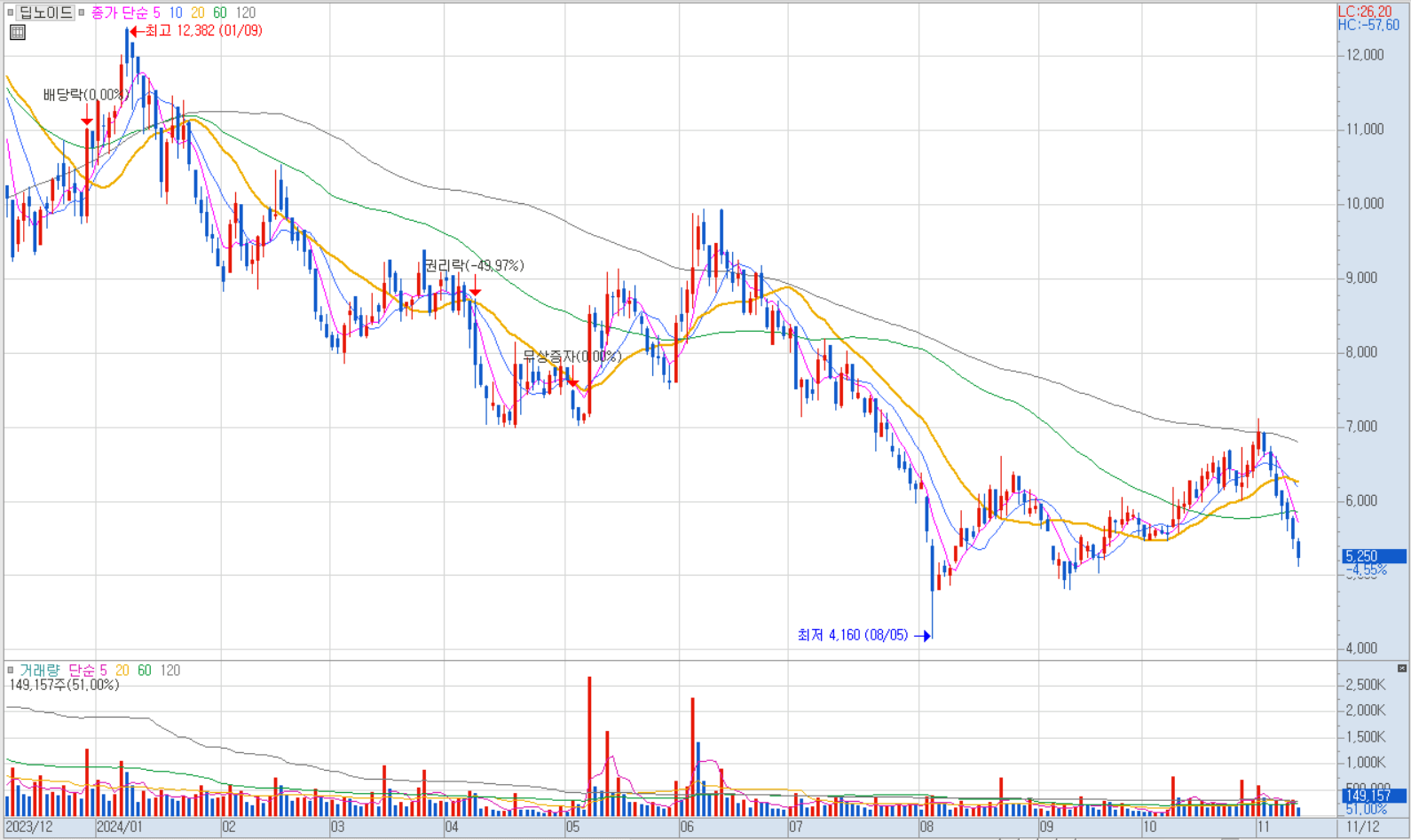Image resolution: width=1411 pixels, height=840 pixels.
Task: Click the 11,000 price axis label
Action: click(1365, 130)
